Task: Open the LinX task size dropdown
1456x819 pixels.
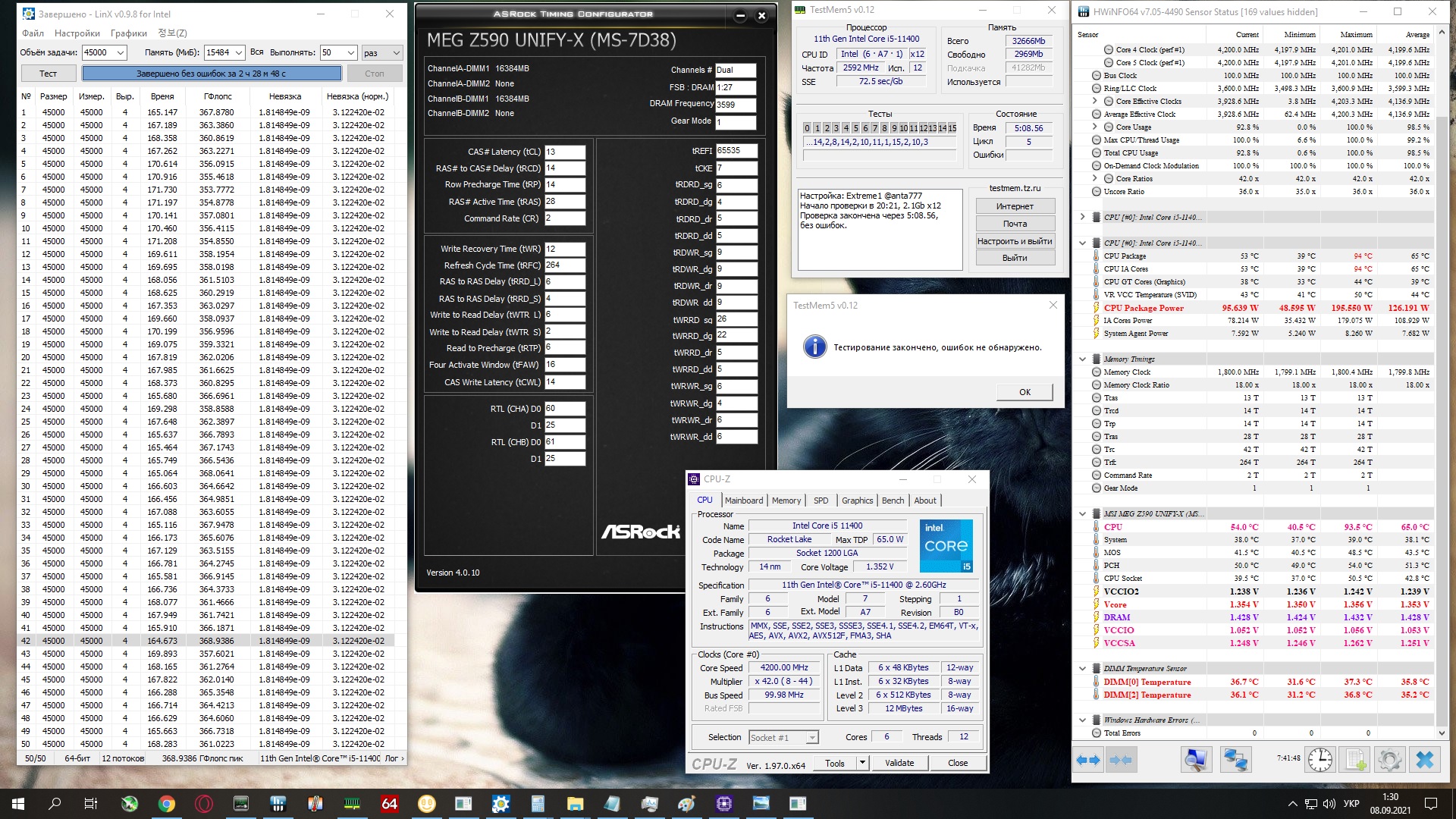Action: 120,52
